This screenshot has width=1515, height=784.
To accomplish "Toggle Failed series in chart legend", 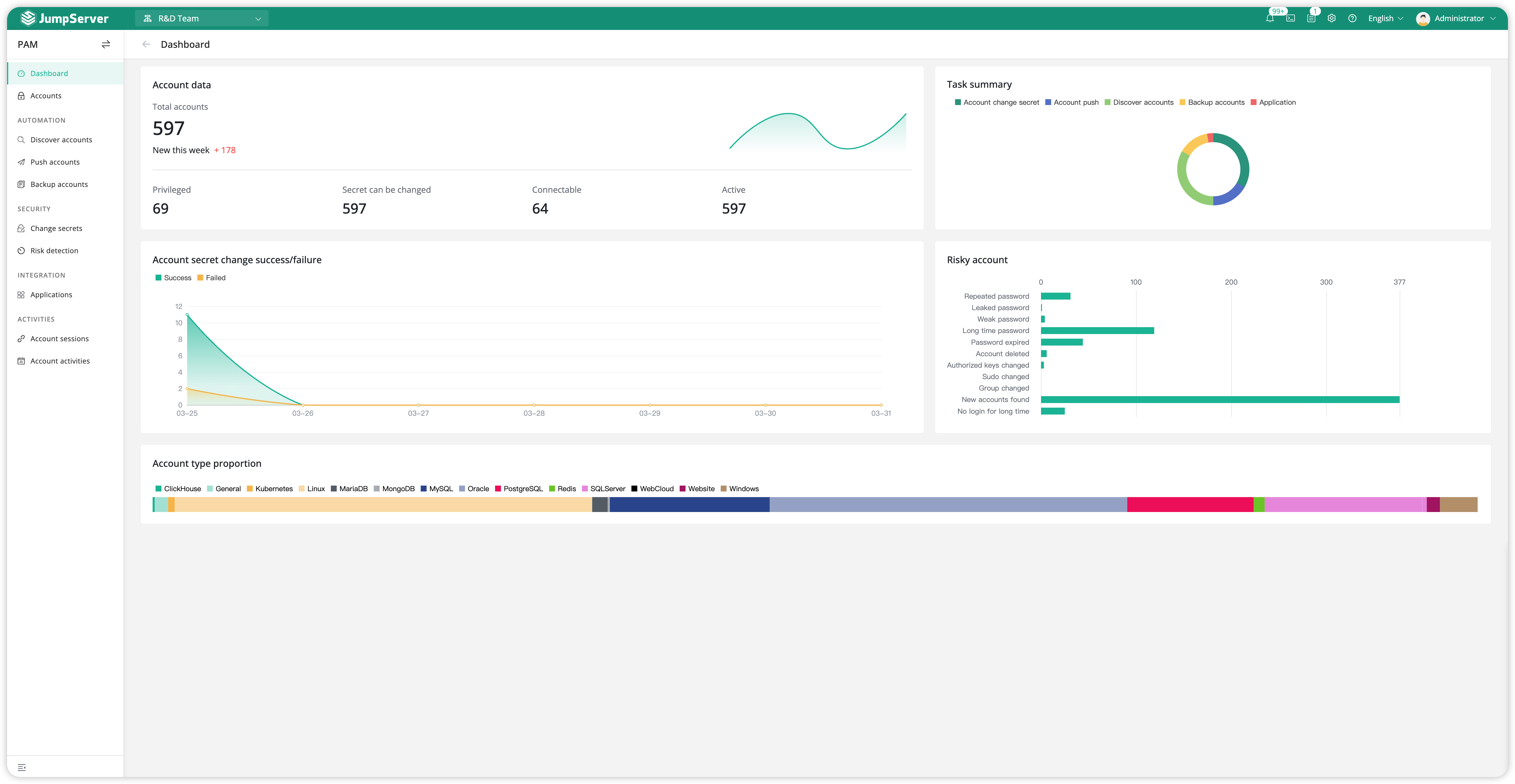I will (211, 278).
